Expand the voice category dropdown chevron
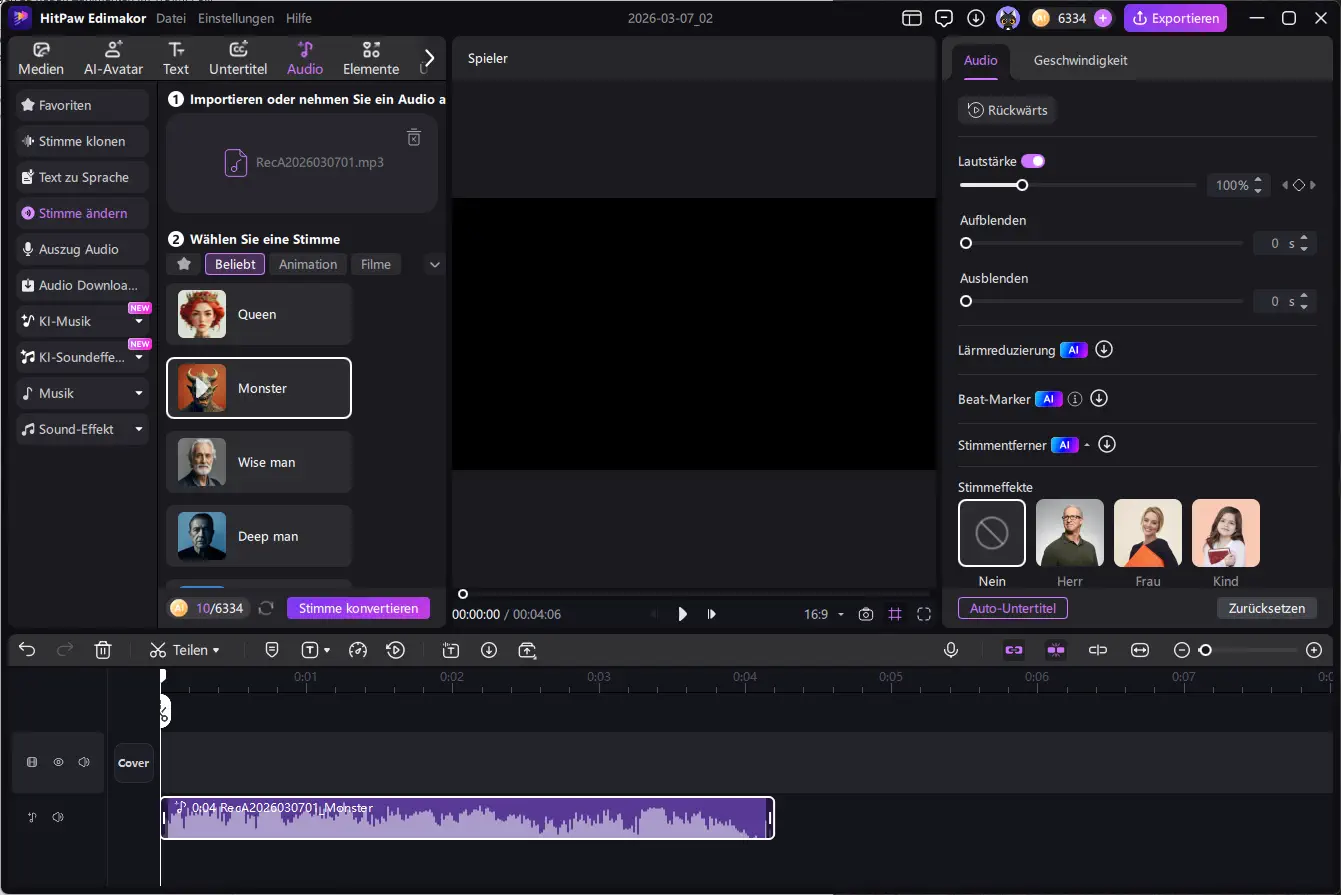This screenshot has height=895, width=1341. (434, 265)
